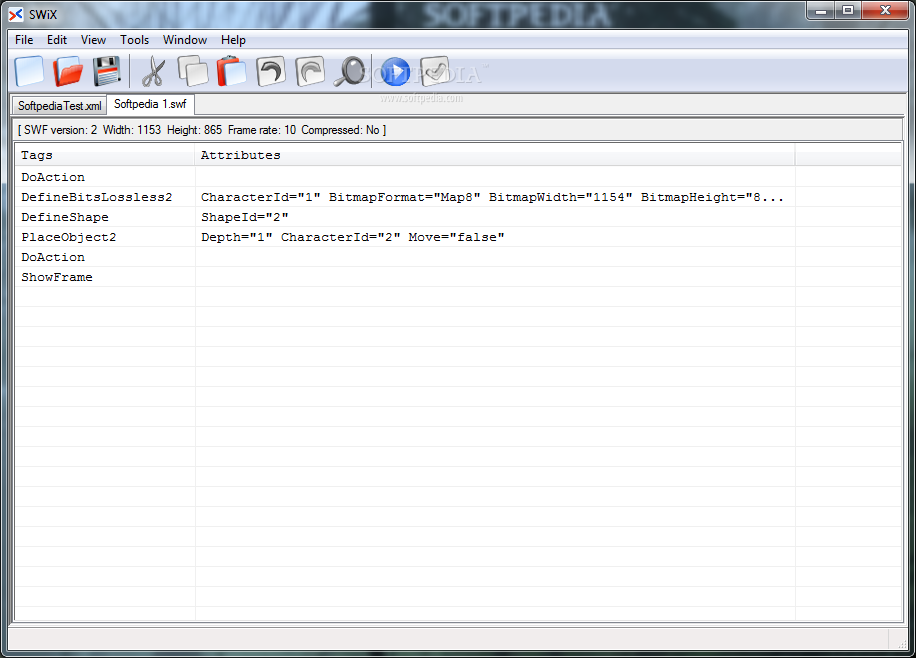Click the Tags column header
The image size is (916, 658).
click(105, 155)
